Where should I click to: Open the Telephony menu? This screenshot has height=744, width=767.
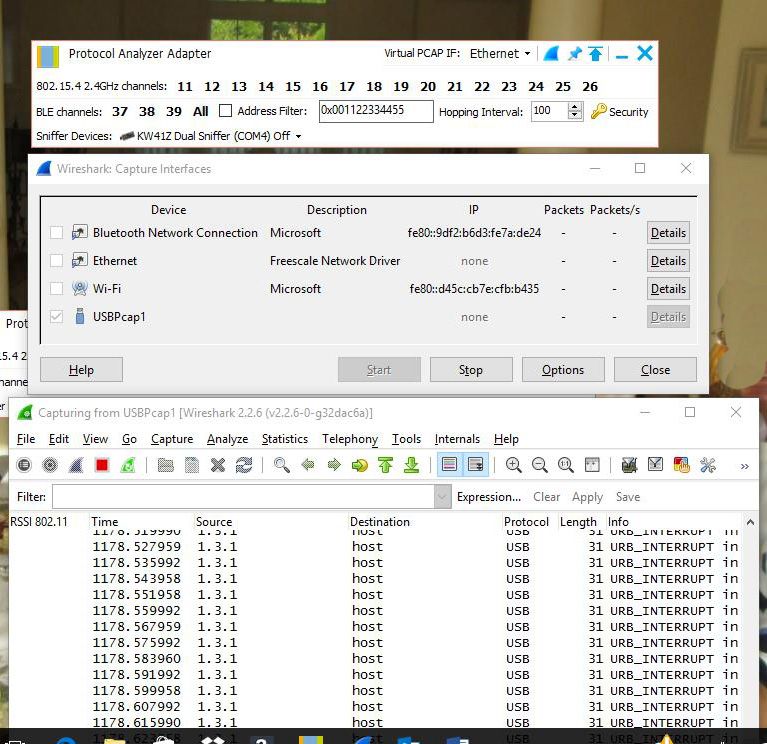tap(350, 439)
